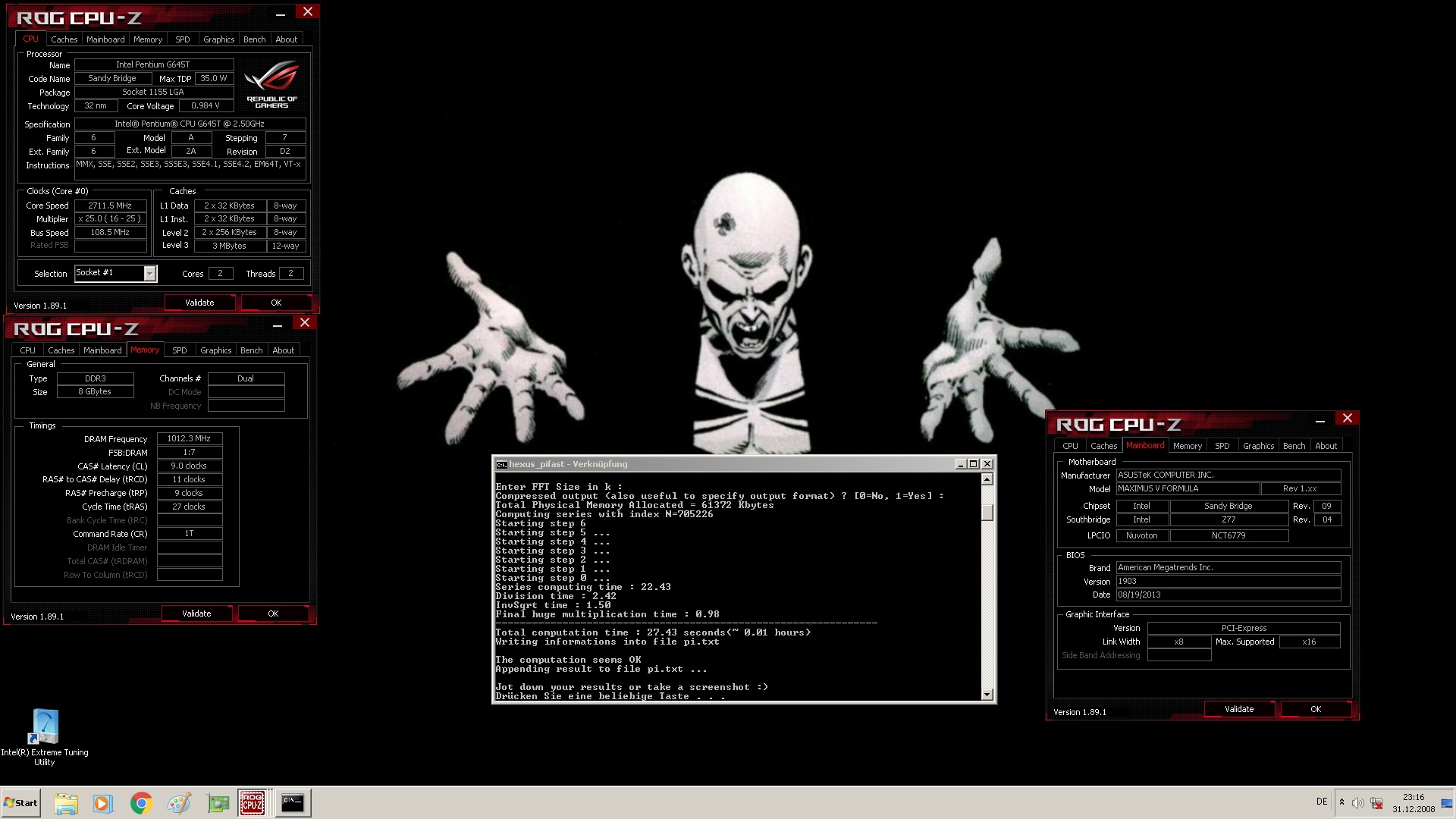Click the LPCIO NCT6779 field
The height and width of the screenshot is (819, 1456).
click(1229, 535)
